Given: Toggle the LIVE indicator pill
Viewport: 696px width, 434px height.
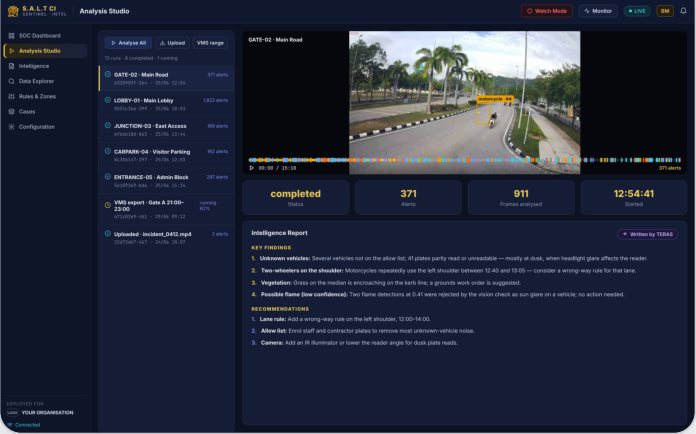Looking at the screenshot, I should (x=637, y=11).
